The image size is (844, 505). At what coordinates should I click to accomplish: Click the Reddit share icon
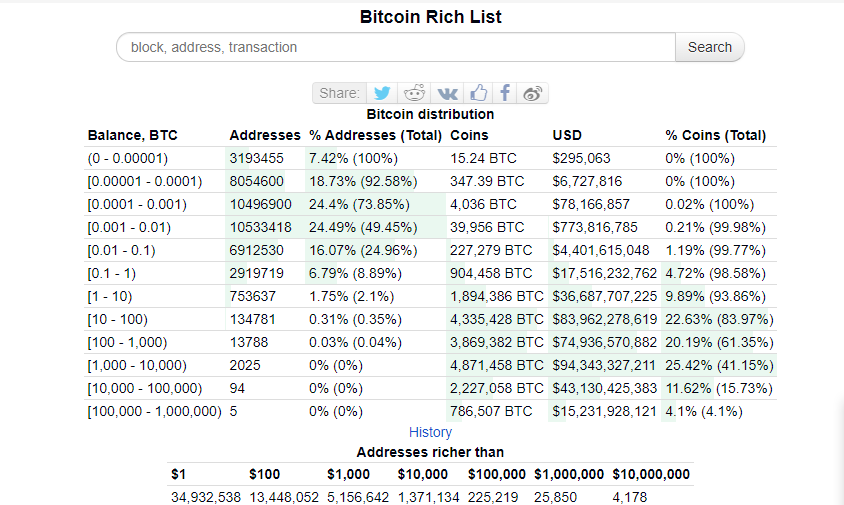tap(414, 93)
